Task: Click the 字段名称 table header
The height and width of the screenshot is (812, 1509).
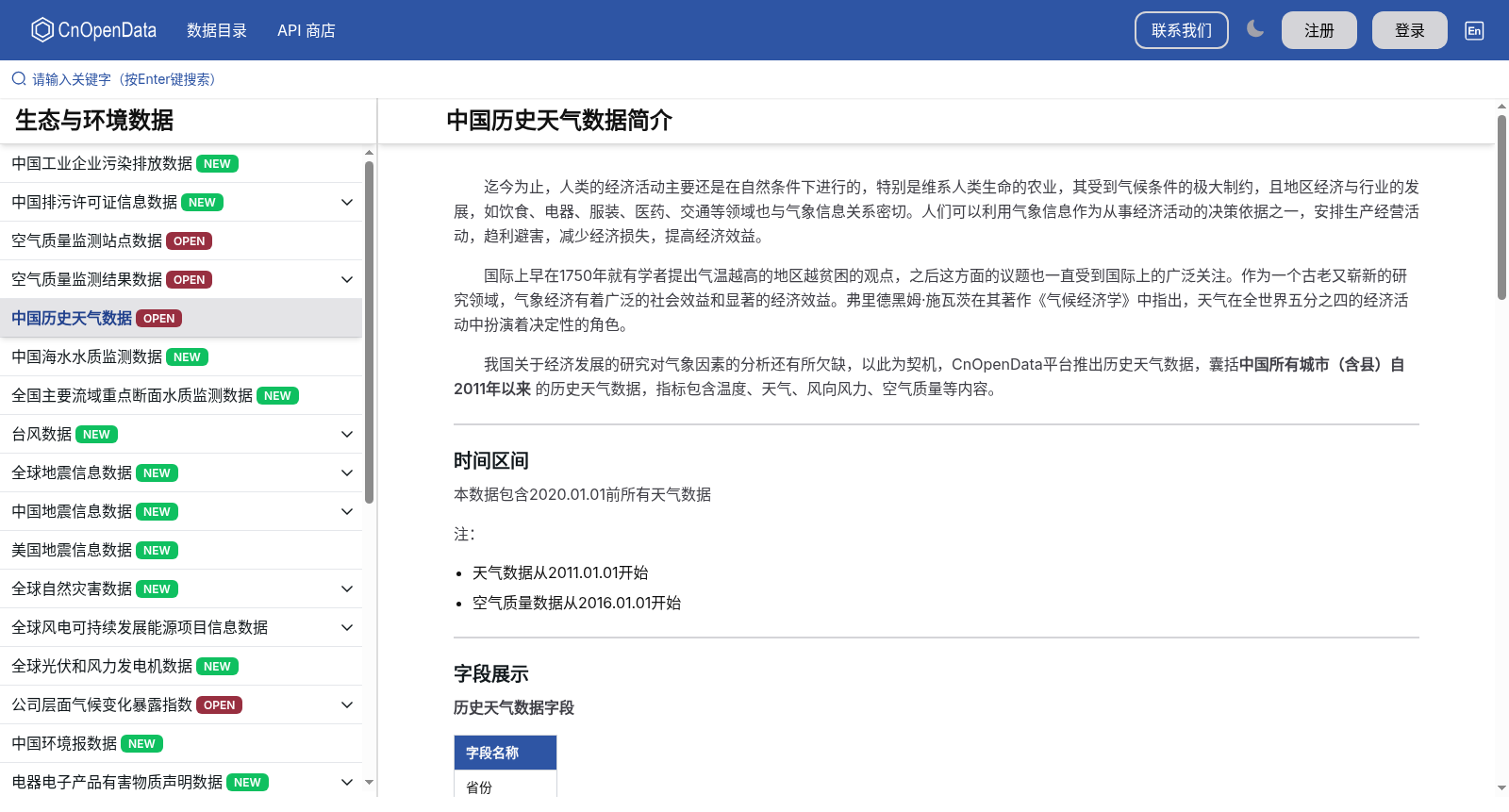Action: pos(506,753)
